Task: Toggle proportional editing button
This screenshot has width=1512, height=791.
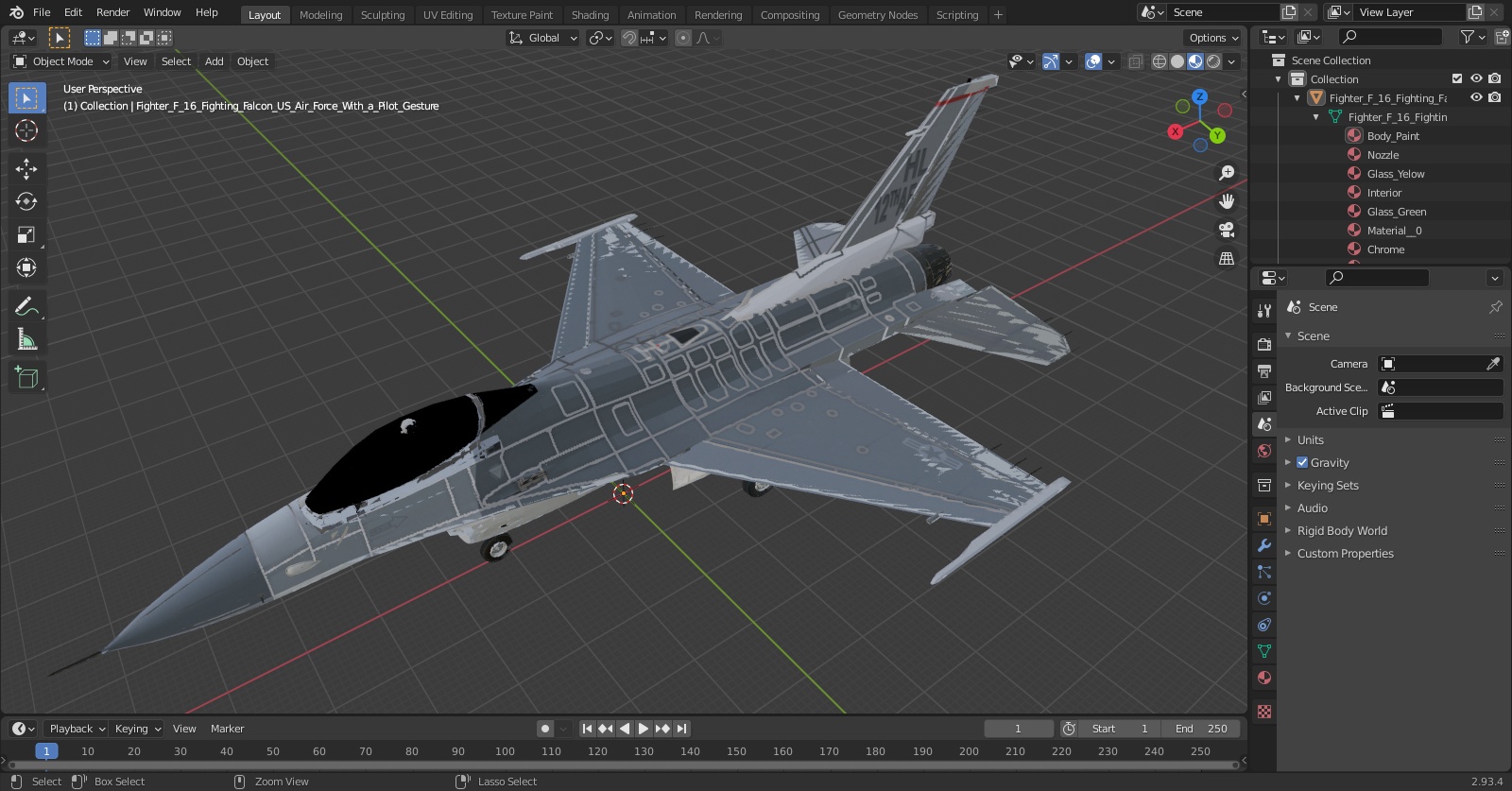Action: [682, 38]
